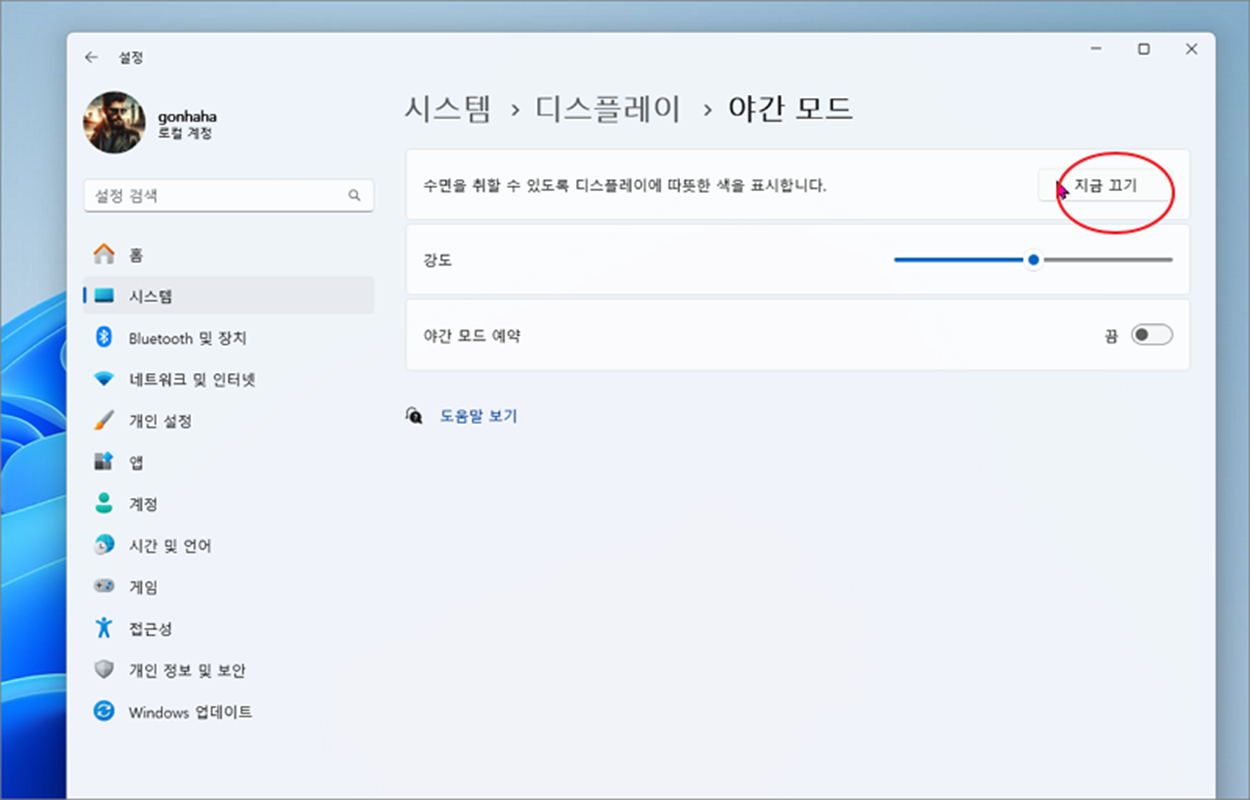Click the back arrow in title bar
The width and height of the screenshot is (1250, 800).
91,58
